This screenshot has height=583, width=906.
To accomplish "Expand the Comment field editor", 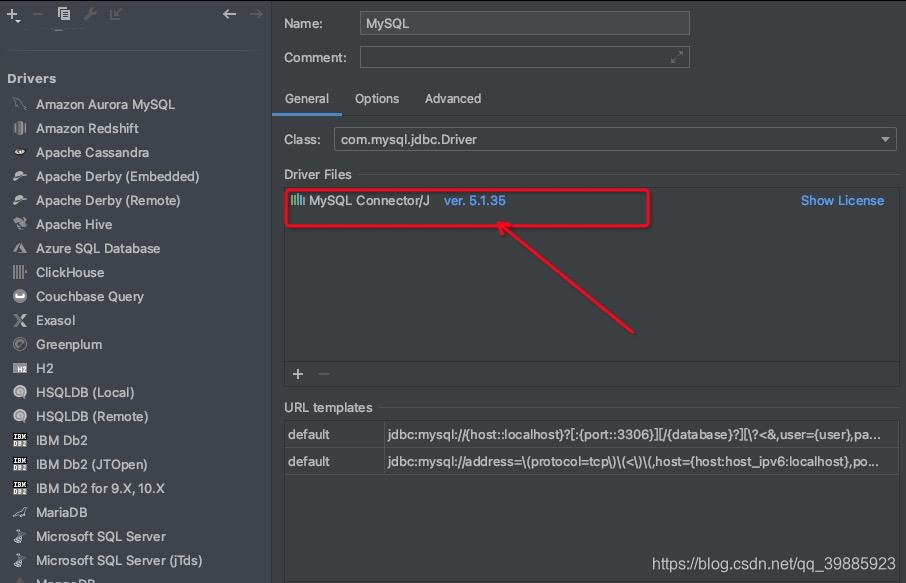I will pos(677,57).
